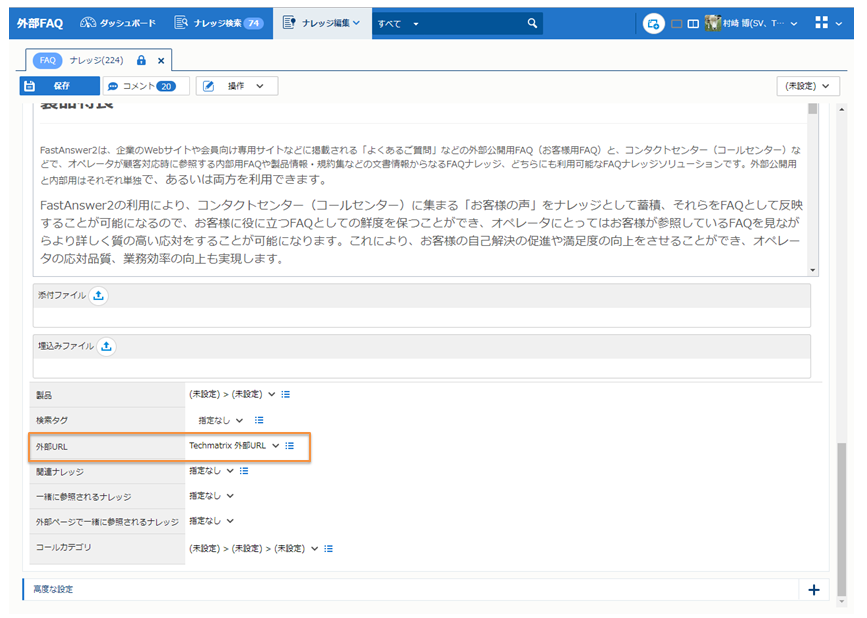
Task: Click the list icon for 検索タグ
Action: [x=259, y=420]
